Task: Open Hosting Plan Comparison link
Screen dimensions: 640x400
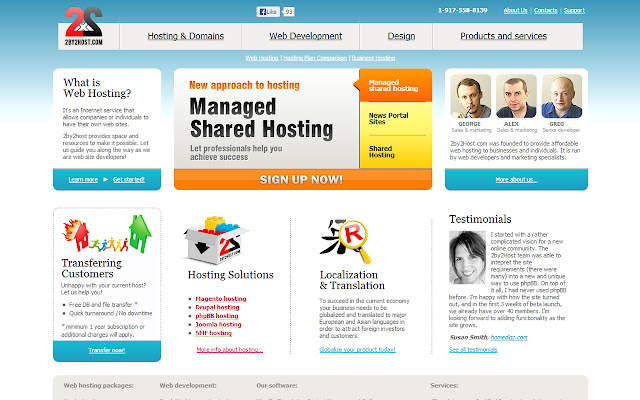Action: pos(315,58)
